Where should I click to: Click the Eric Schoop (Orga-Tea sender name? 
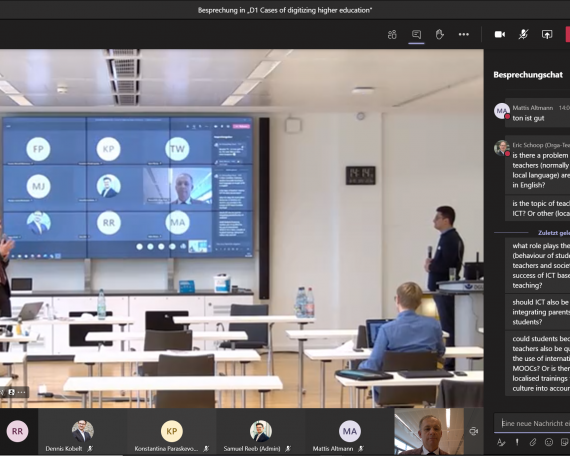coord(541,145)
